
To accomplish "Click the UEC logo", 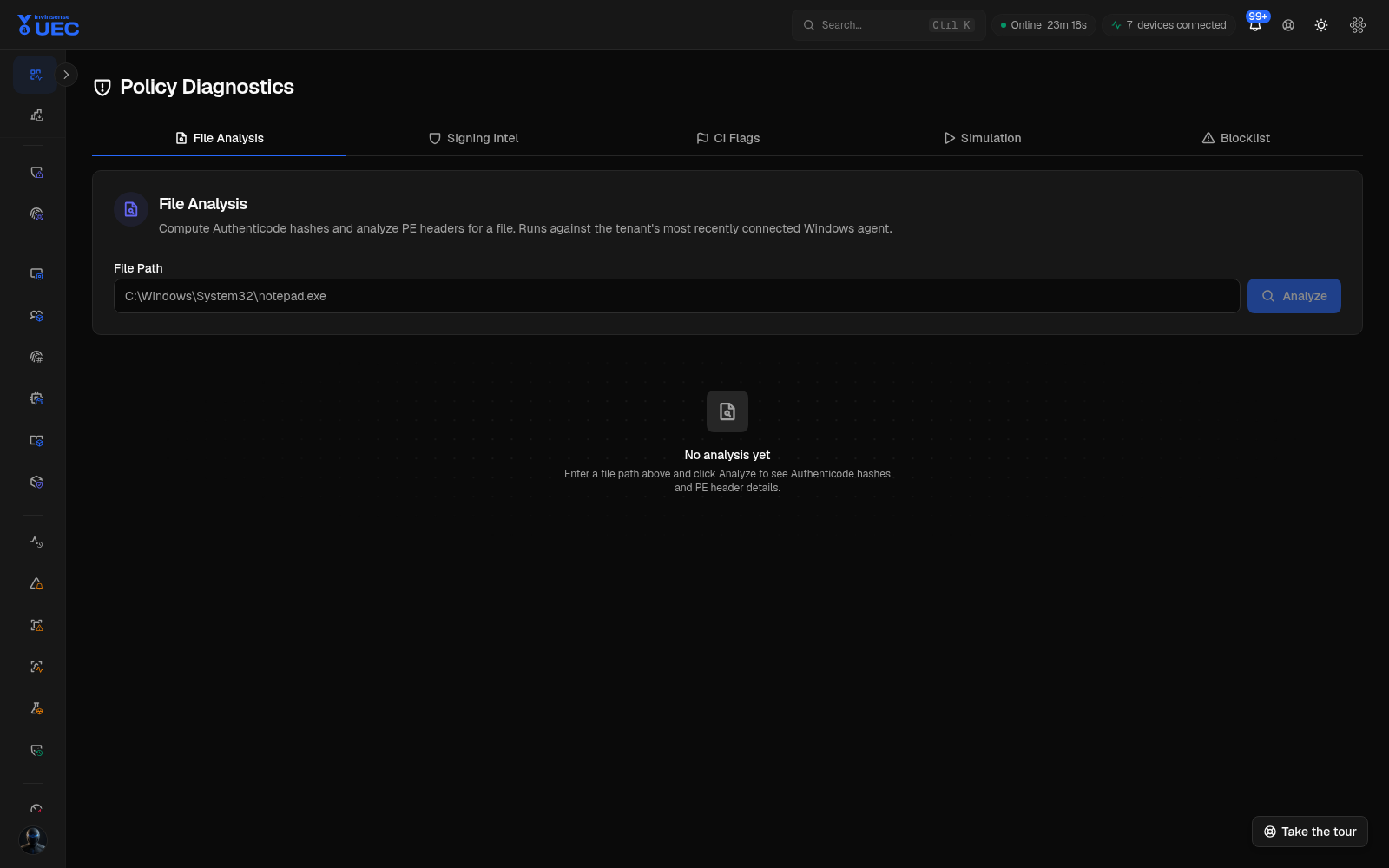I will click(49, 25).
